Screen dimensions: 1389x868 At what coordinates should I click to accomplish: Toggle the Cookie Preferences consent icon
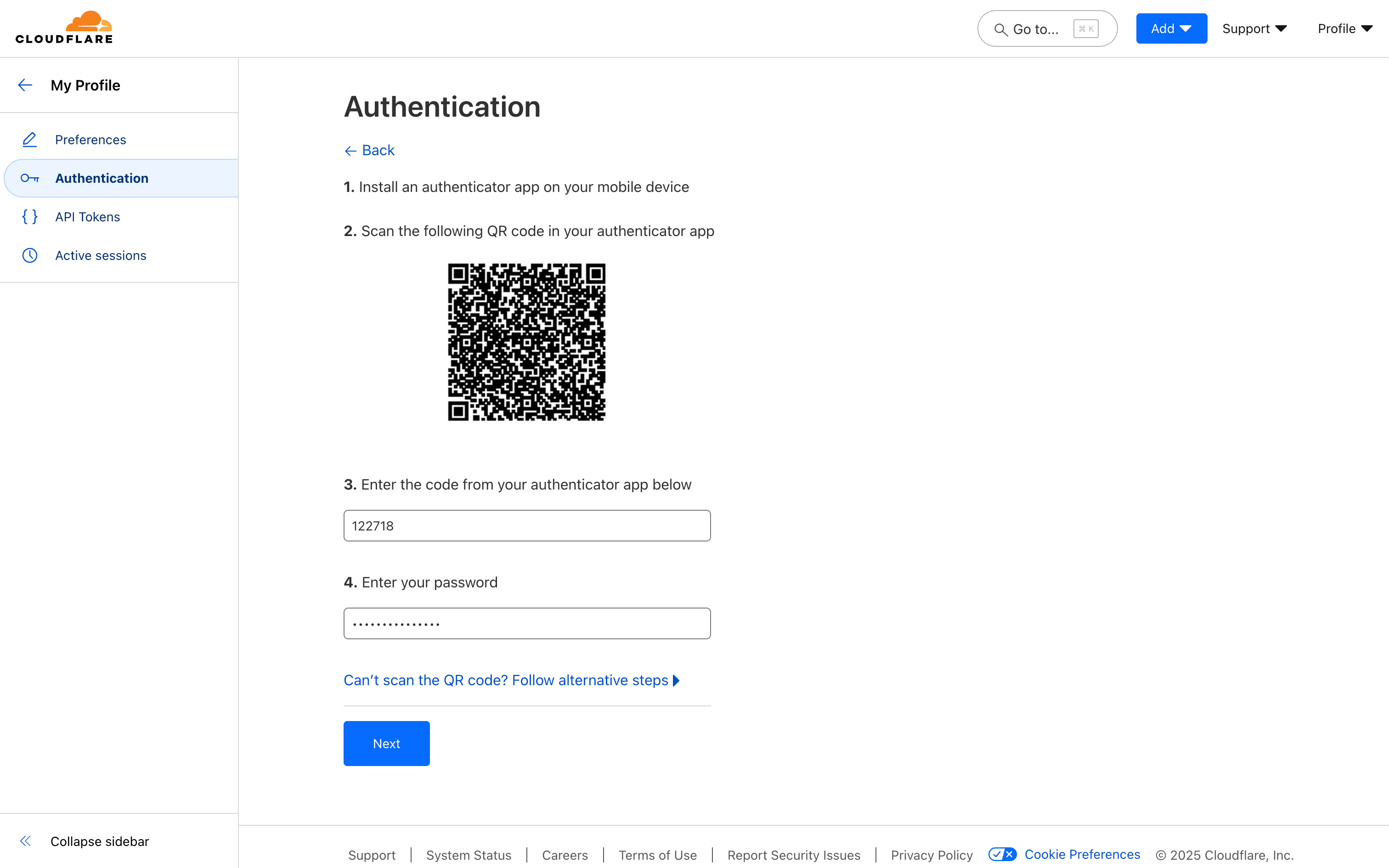(x=1002, y=854)
